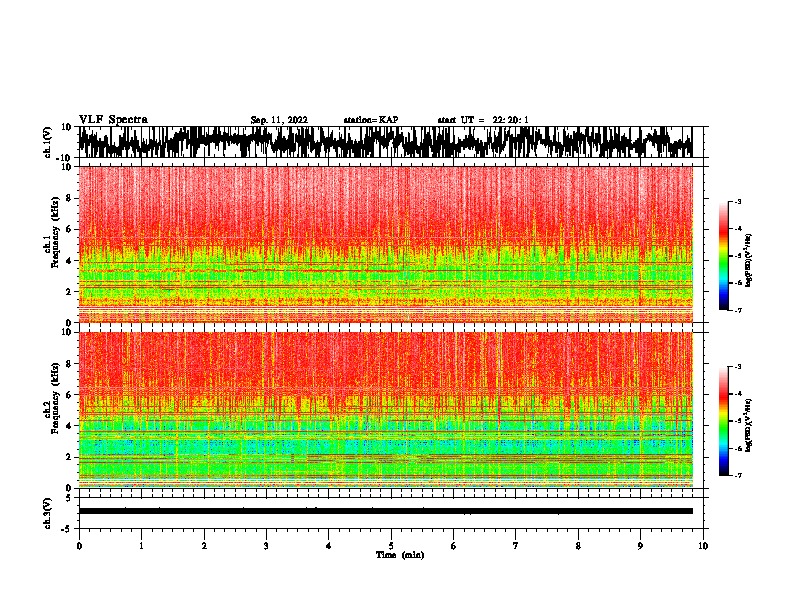This screenshot has width=792, height=612.
Task: Click the "5" tick on the time axis
Action: [x=391, y=546]
